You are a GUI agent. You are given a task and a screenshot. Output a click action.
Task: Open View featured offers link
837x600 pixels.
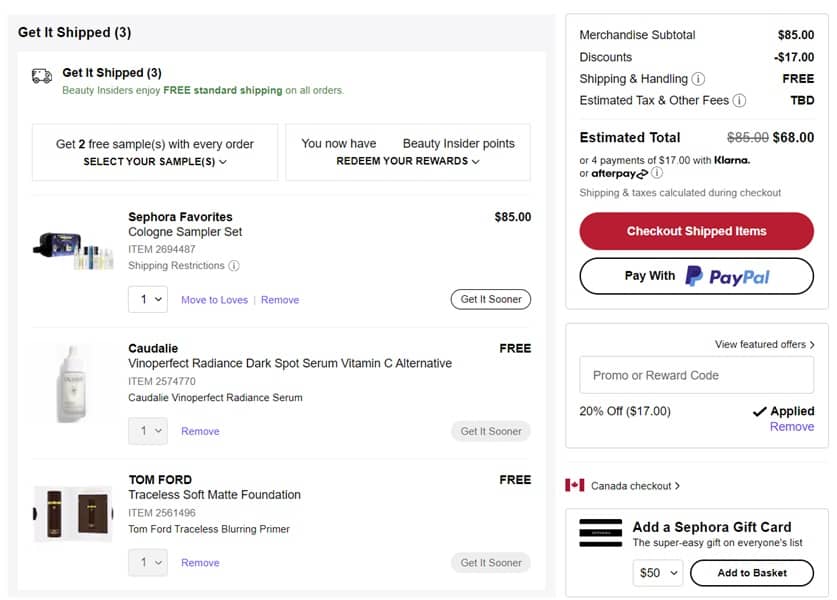[x=764, y=345]
